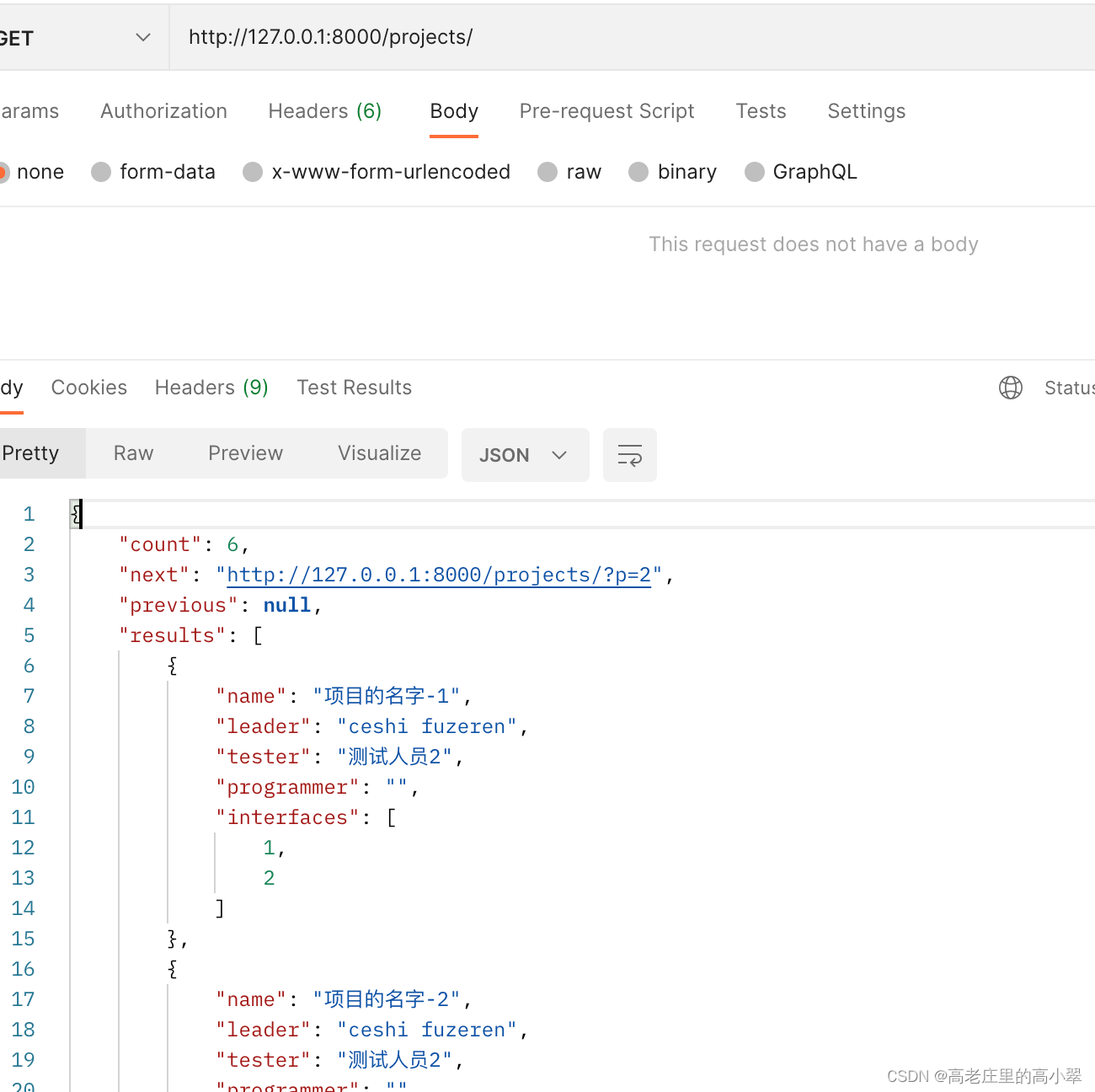Screen dimensions: 1095x1092
Task: View the Cookies of the response
Action: 88,387
